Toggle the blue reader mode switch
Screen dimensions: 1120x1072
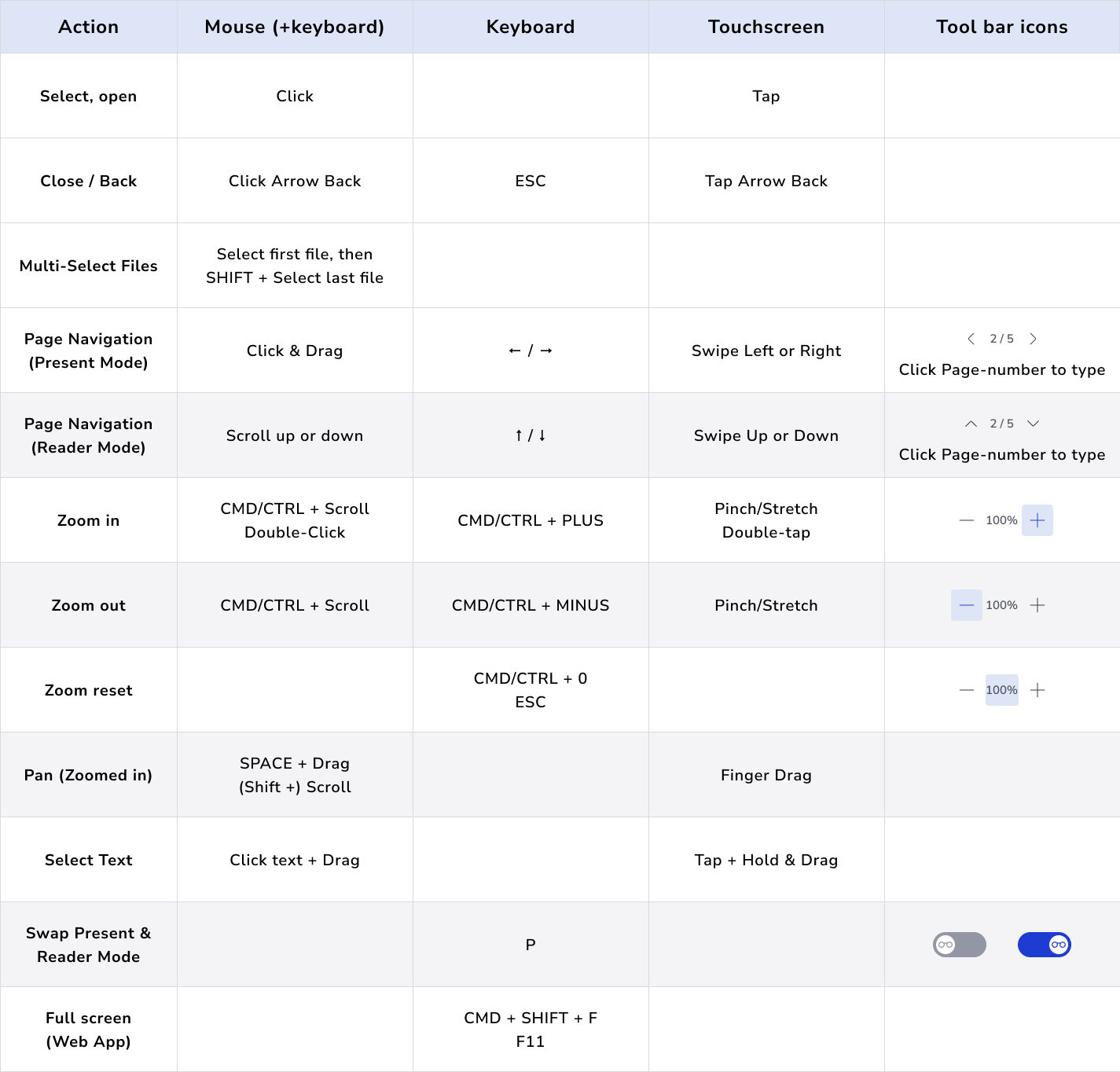[x=1045, y=945]
